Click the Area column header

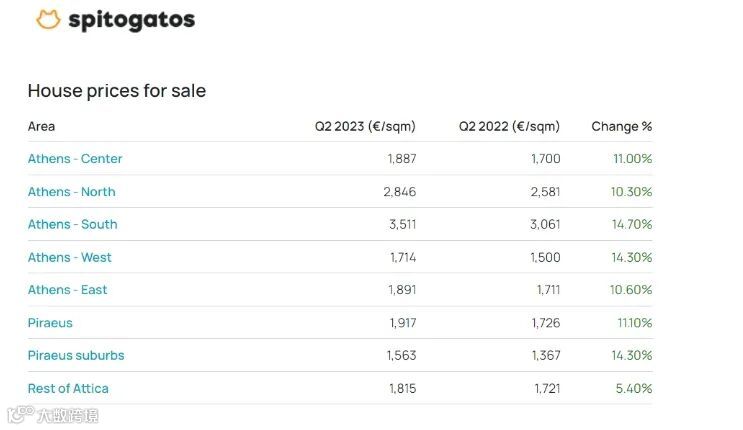pos(41,127)
